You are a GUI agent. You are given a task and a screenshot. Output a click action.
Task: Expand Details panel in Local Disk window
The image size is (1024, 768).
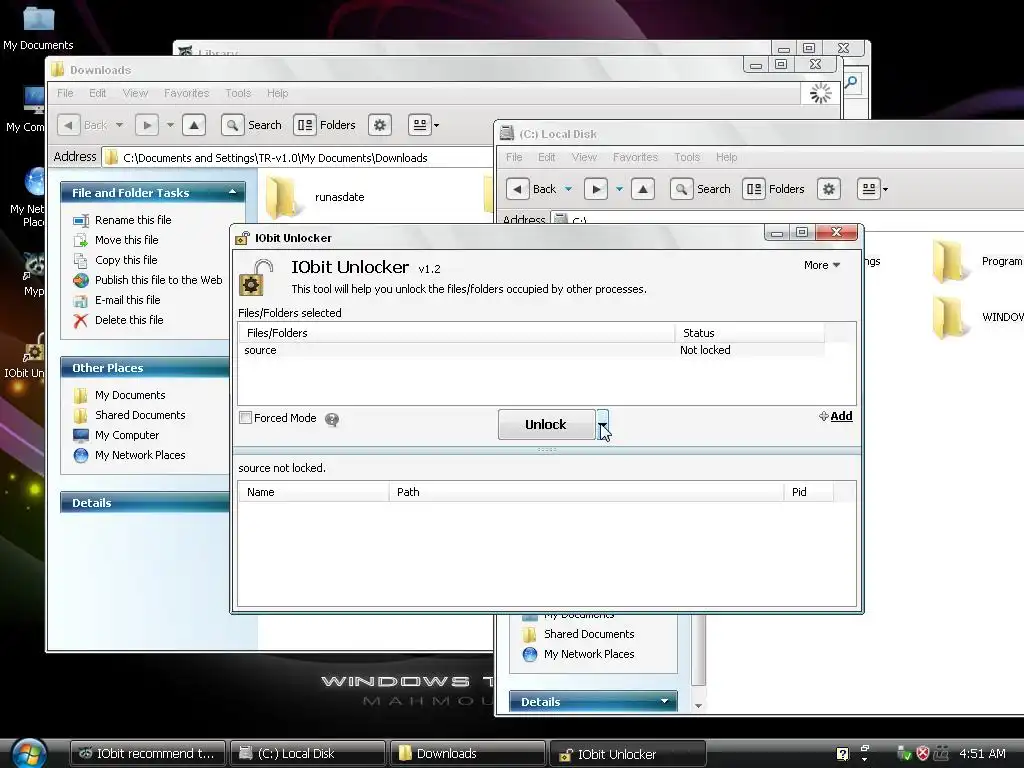[664, 701]
